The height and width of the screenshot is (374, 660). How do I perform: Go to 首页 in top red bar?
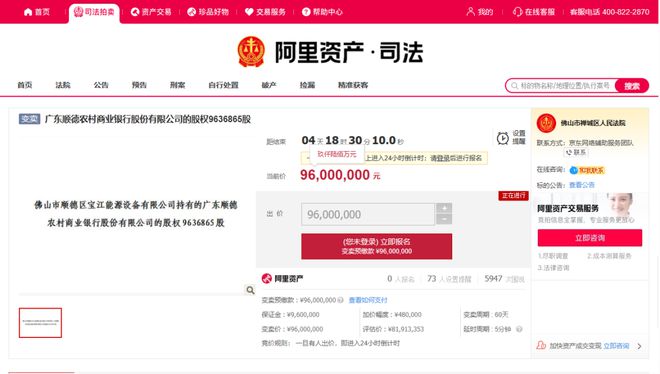coord(37,12)
